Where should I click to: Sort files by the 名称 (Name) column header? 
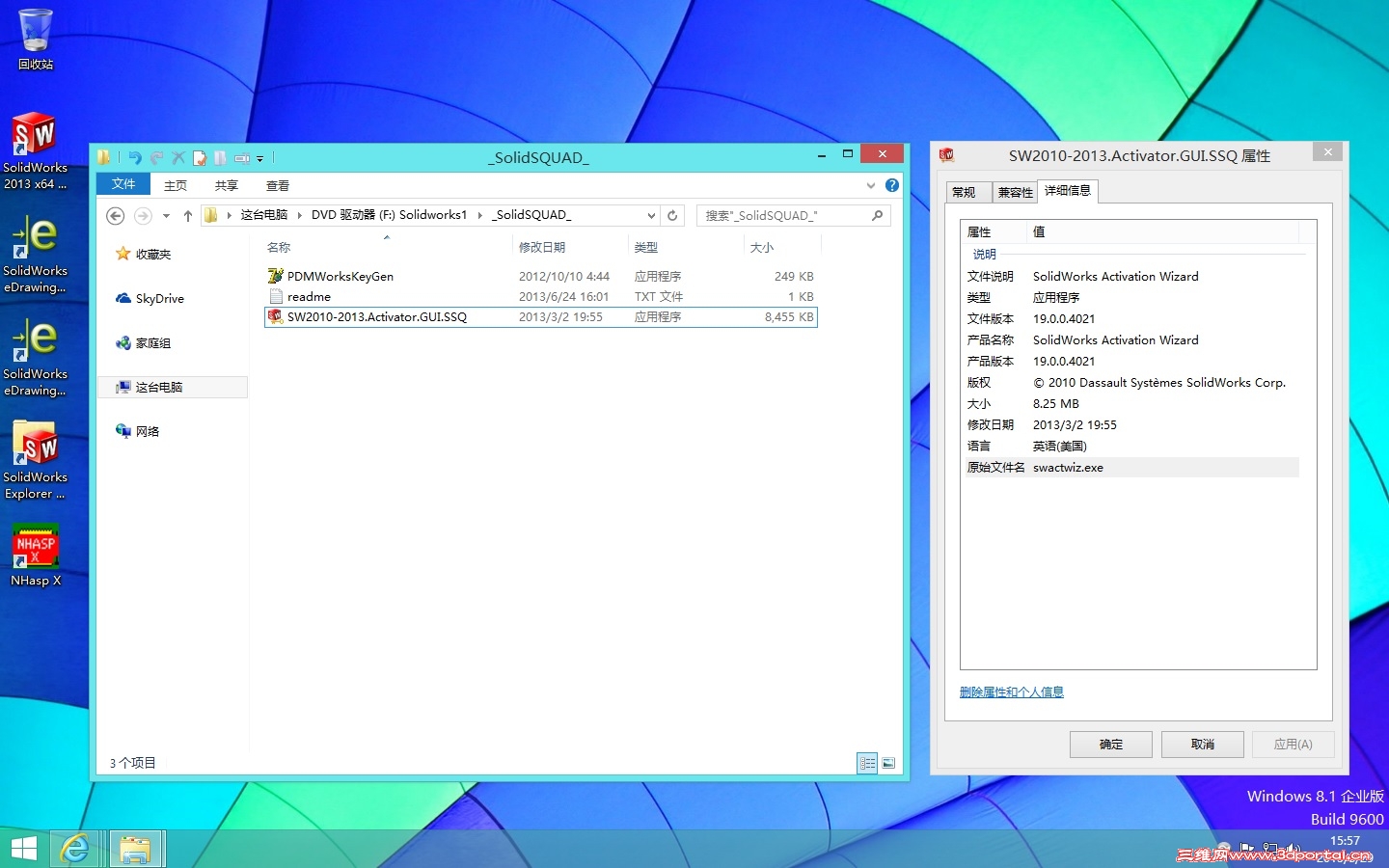click(388, 247)
